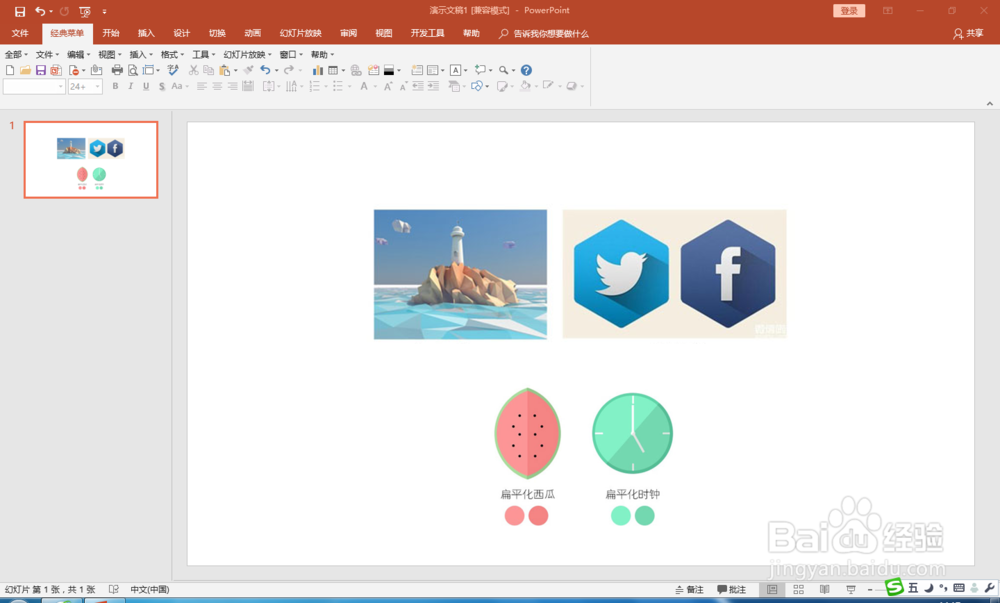The height and width of the screenshot is (603, 1000).
Task: Click the New Comment speech bubble icon
Action: coord(480,70)
